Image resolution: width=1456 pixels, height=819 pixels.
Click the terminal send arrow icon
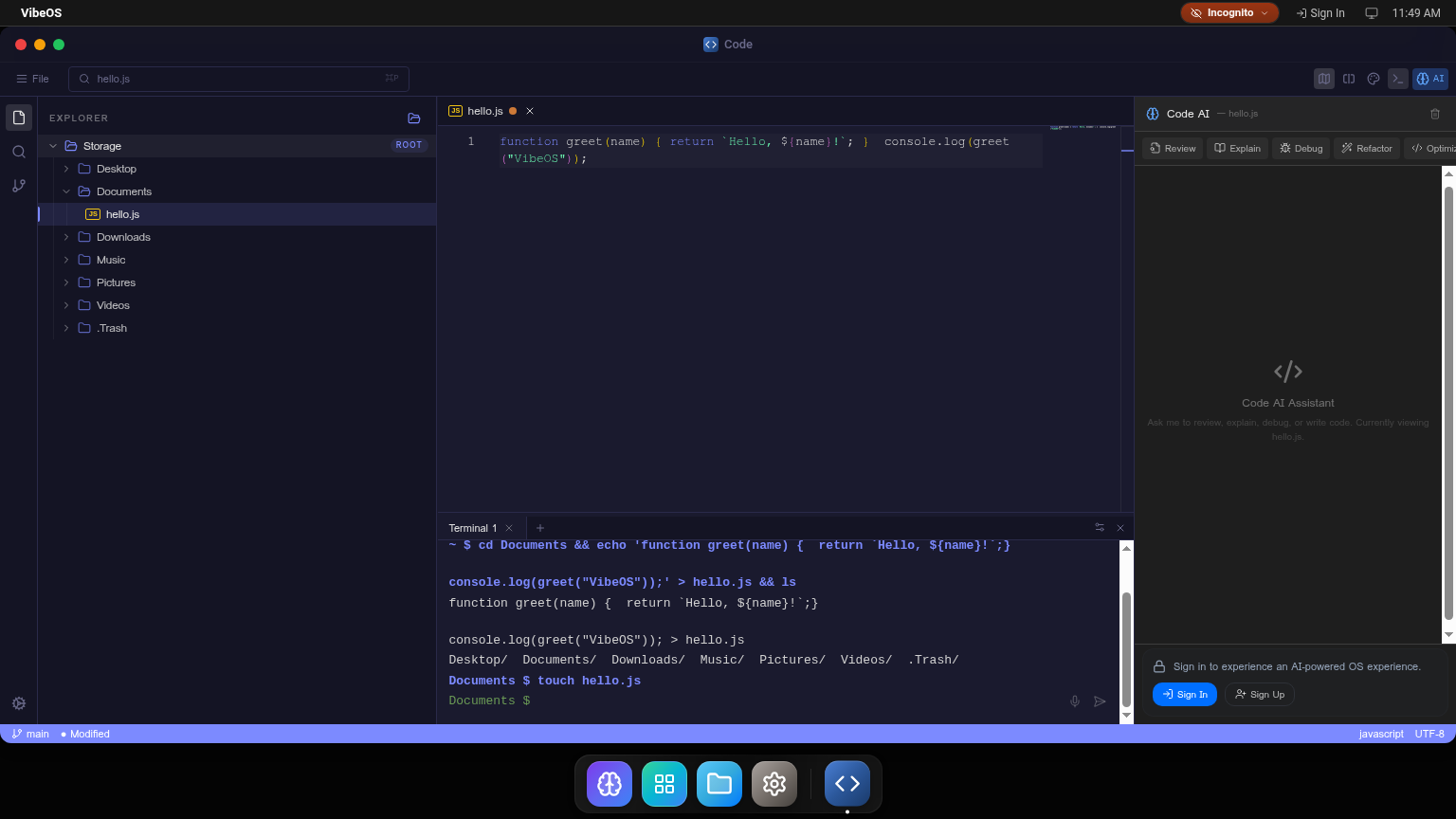click(x=1100, y=701)
